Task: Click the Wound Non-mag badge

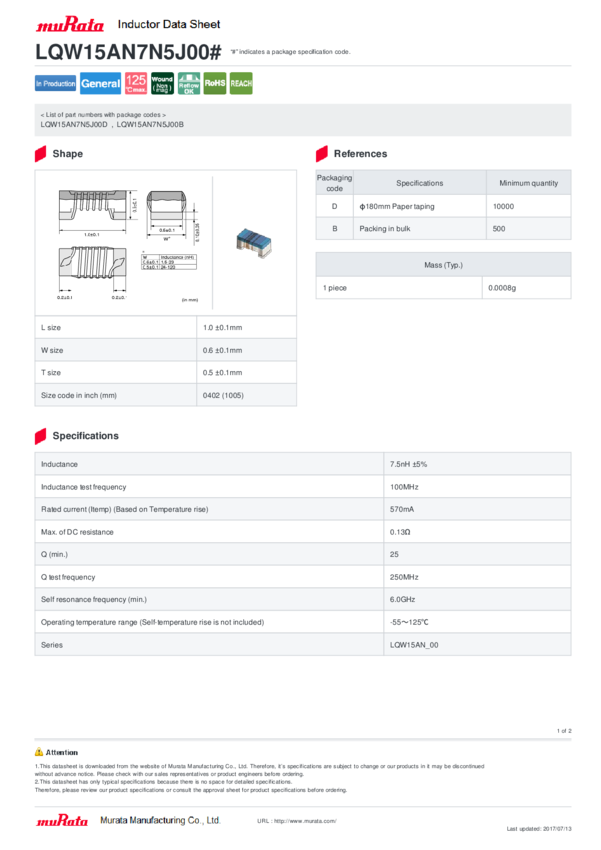Action: click(162, 83)
